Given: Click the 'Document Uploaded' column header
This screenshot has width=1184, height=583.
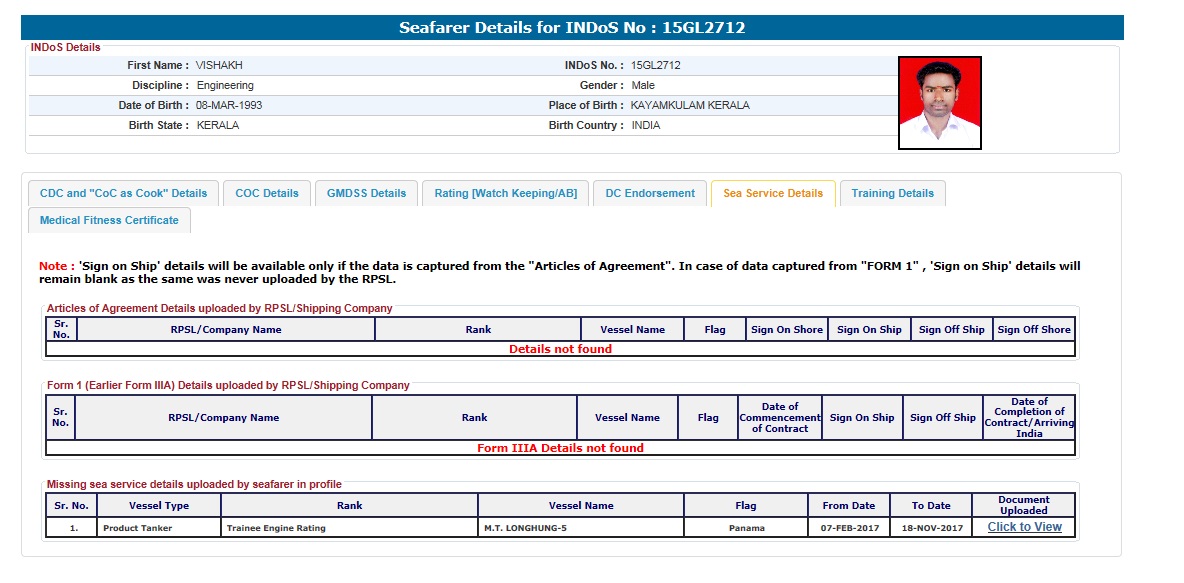Looking at the screenshot, I should click(x=1024, y=505).
